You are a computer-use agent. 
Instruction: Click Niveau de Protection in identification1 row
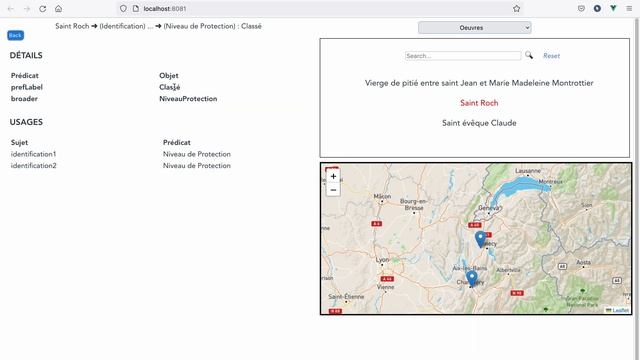(x=197, y=154)
